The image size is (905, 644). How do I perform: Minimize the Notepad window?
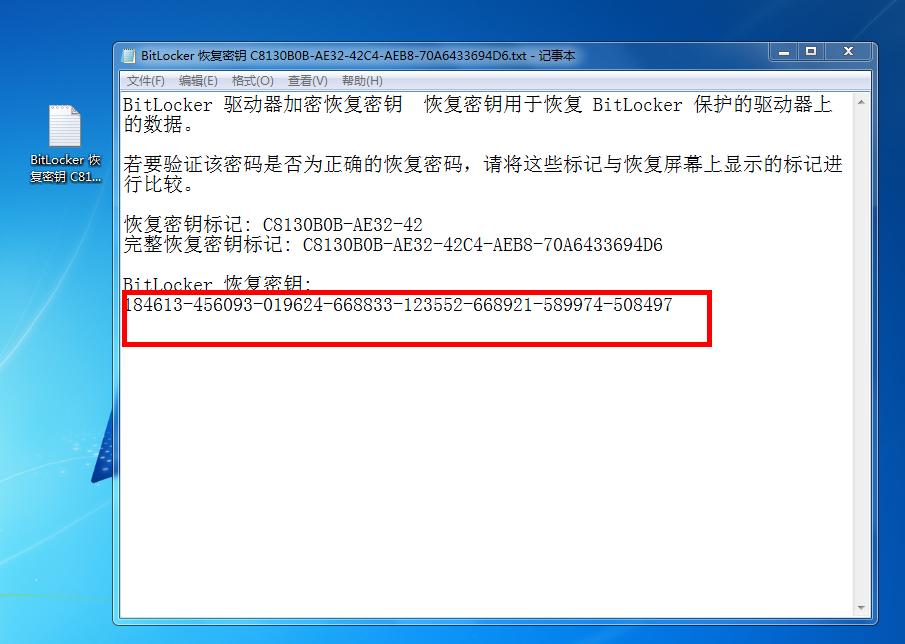pyautogui.click(x=783, y=52)
